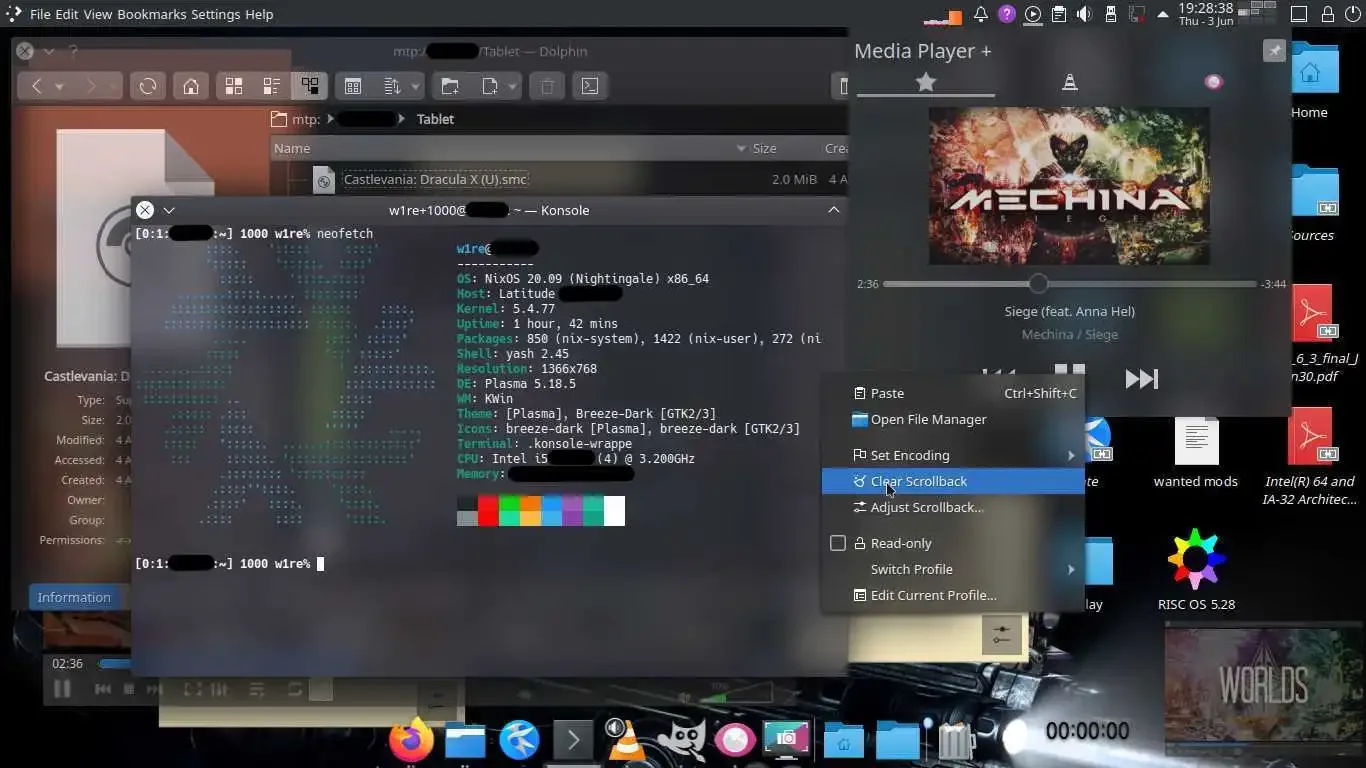This screenshot has height=768, width=1366.
Task: Create a new folder in Dolphin
Action: click(450, 86)
